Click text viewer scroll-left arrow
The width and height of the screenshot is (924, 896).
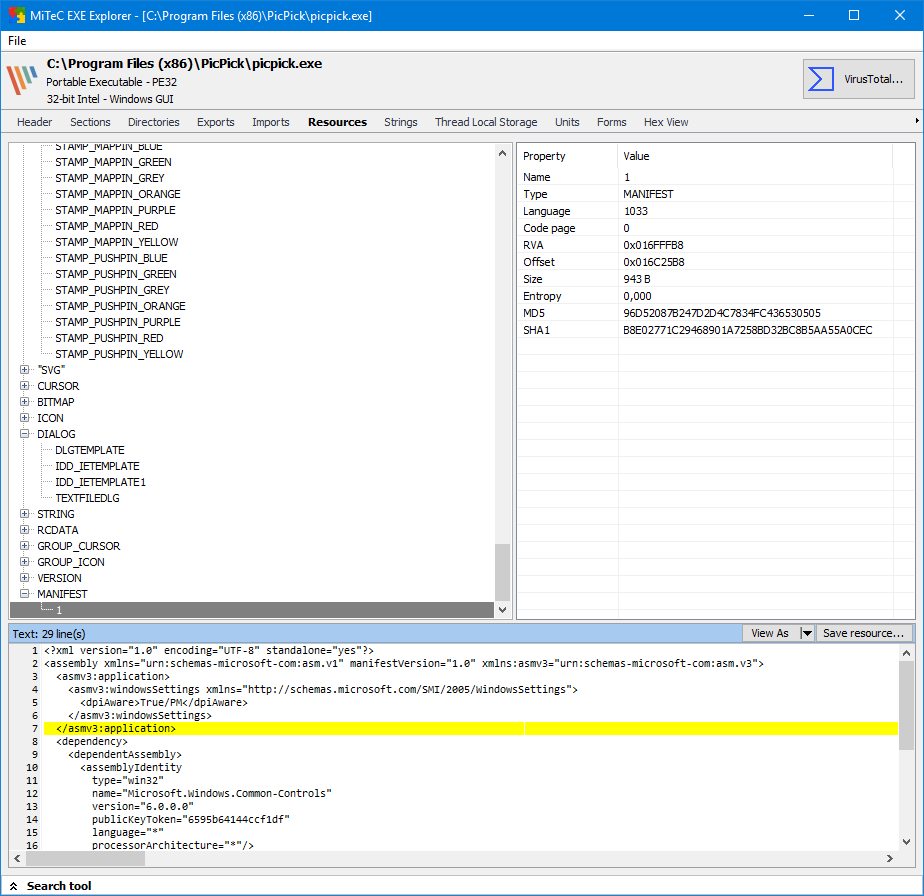pyautogui.click(x=17, y=858)
